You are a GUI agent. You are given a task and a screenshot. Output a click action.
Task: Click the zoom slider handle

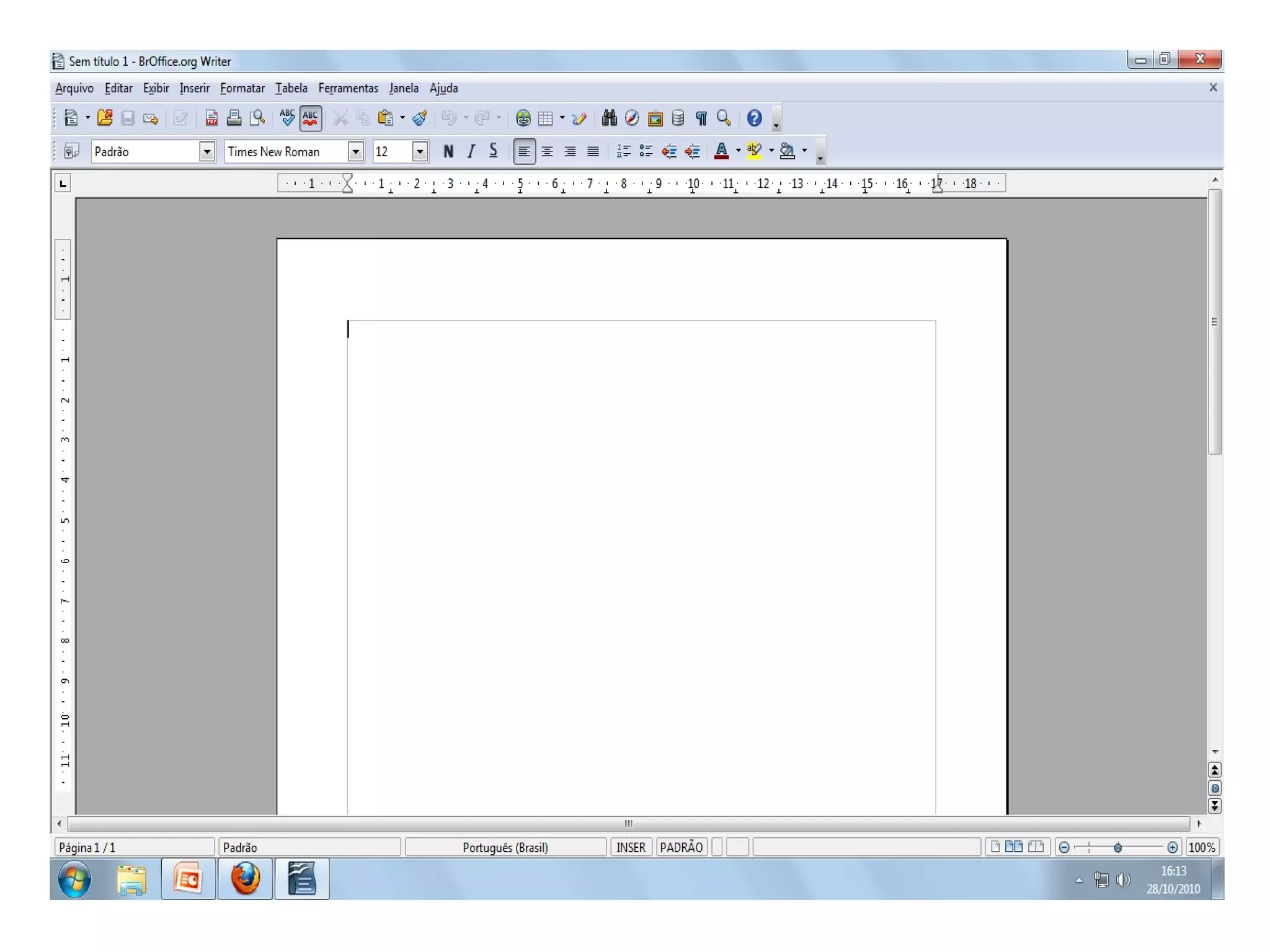pyautogui.click(x=1117, y=847)
